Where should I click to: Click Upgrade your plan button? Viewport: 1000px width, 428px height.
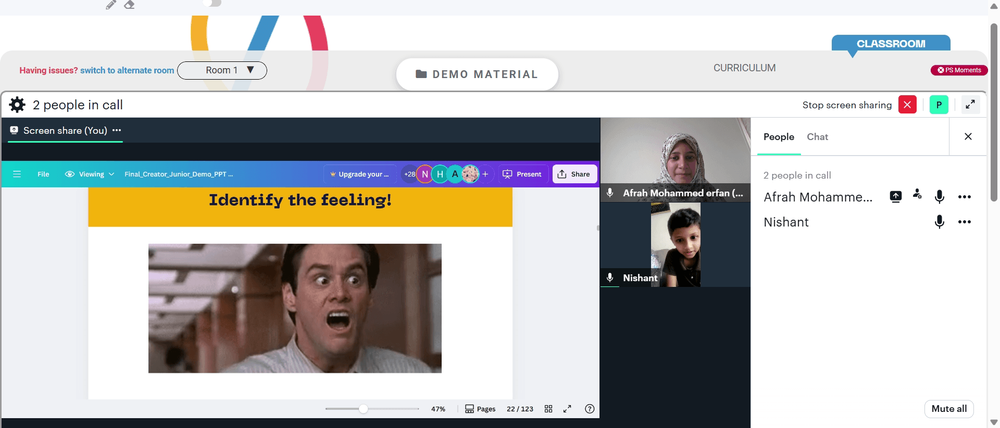[360, 173]
